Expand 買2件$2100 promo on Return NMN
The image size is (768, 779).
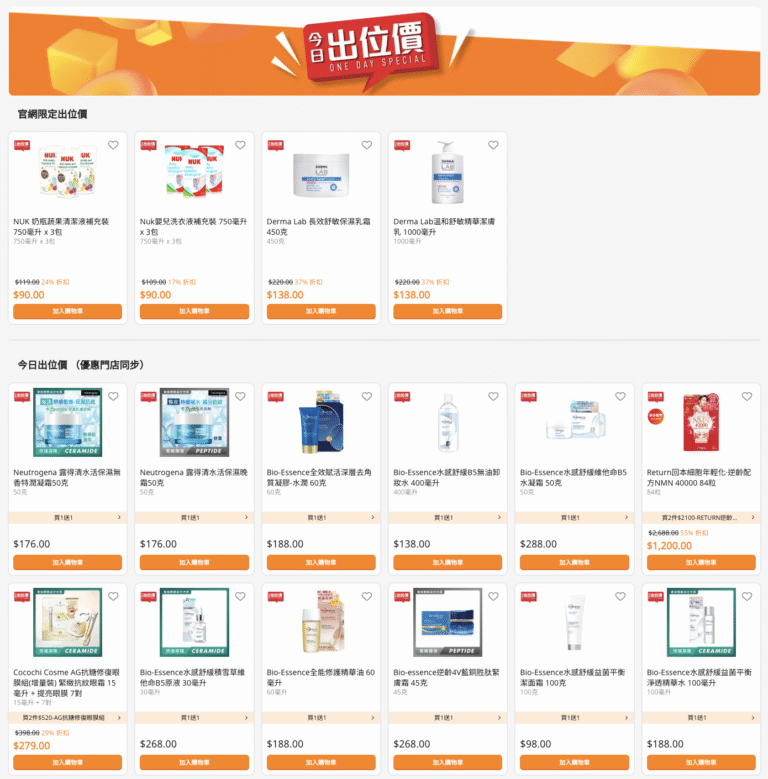click(701, 518)
